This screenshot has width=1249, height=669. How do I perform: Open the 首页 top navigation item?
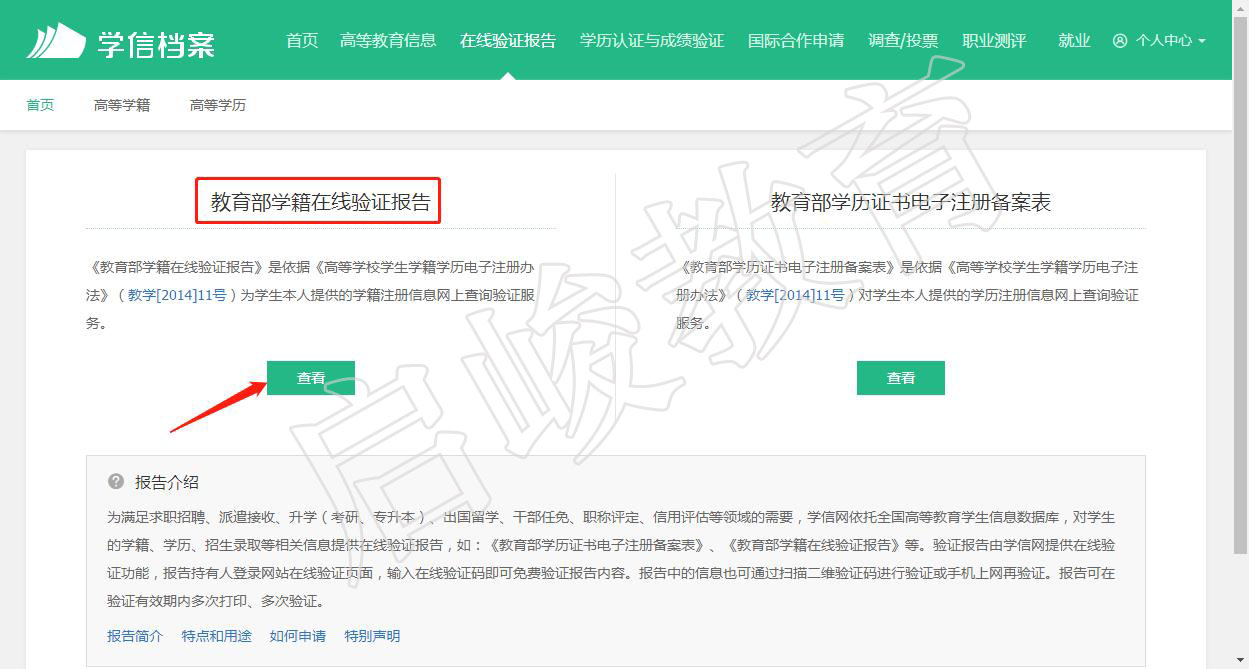pyautogui.click(x=302, y=40)
